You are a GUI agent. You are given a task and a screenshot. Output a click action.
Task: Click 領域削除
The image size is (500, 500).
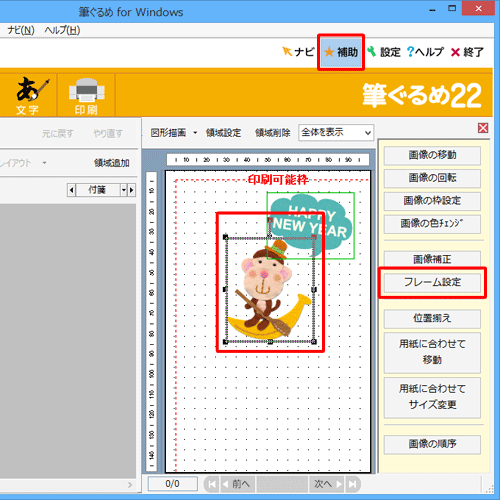pyautogui.click(x=273, y=133)
